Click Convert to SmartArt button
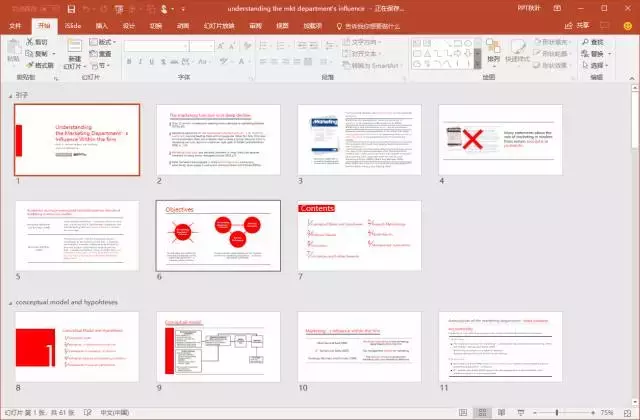This screenshot has width=640, height=420. coord(371,65)
